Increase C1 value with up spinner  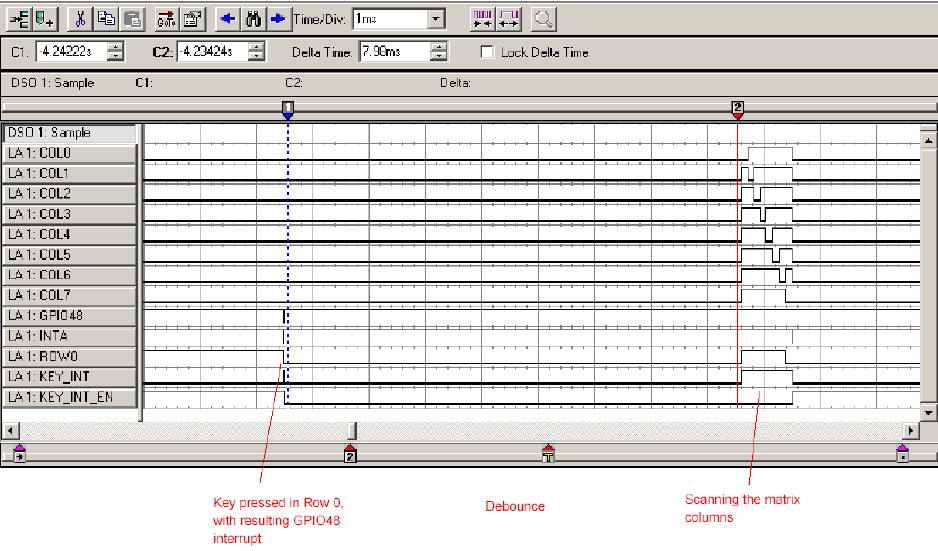point(115,47)
